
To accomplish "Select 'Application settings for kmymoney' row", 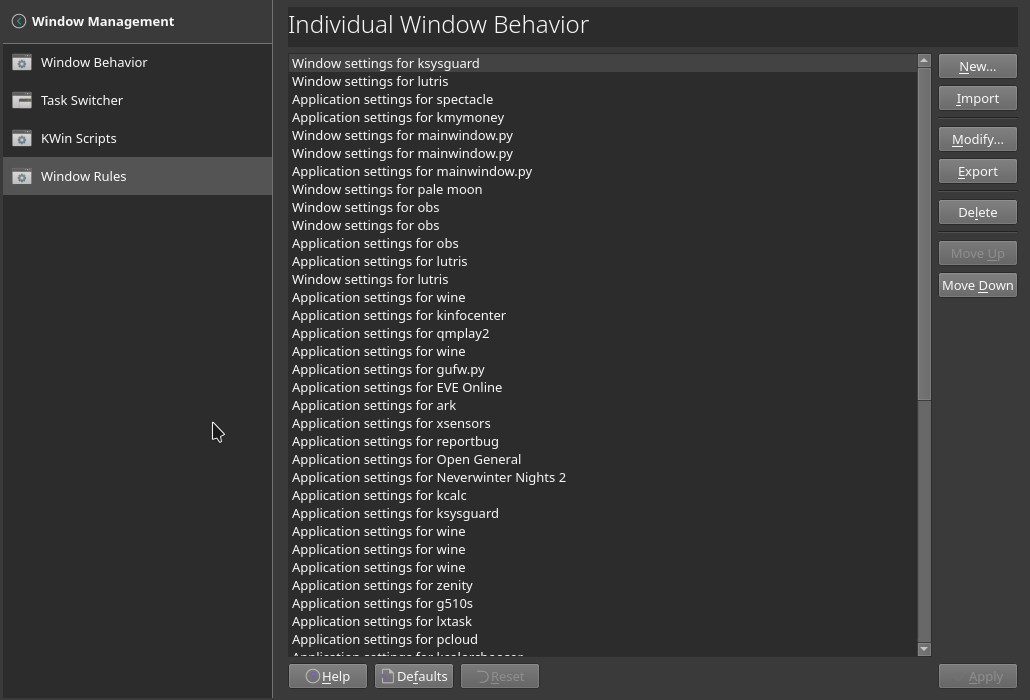I will 603,118.
